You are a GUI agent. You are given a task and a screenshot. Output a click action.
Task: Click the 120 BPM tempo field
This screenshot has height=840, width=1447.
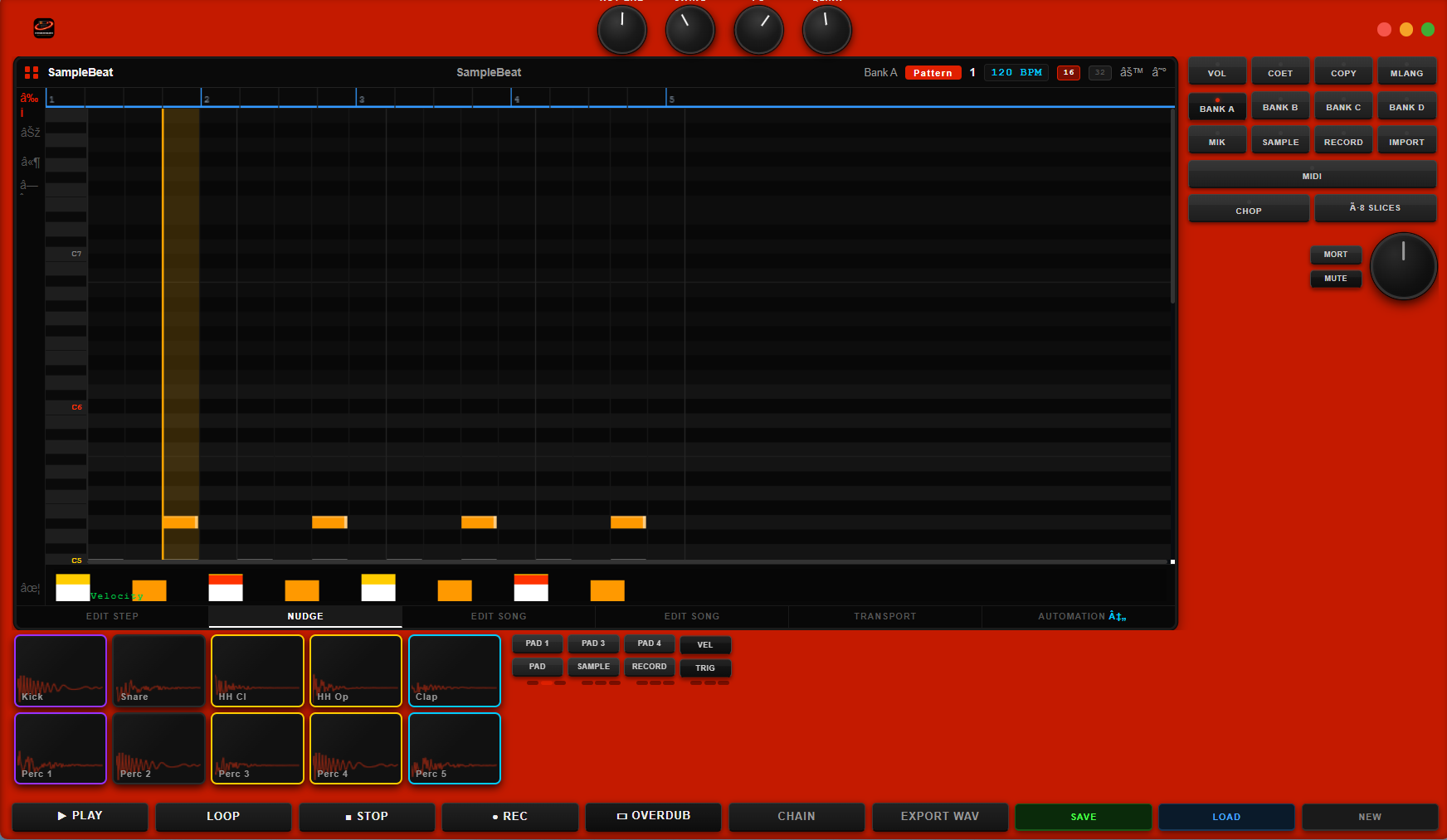[1016, 72]
